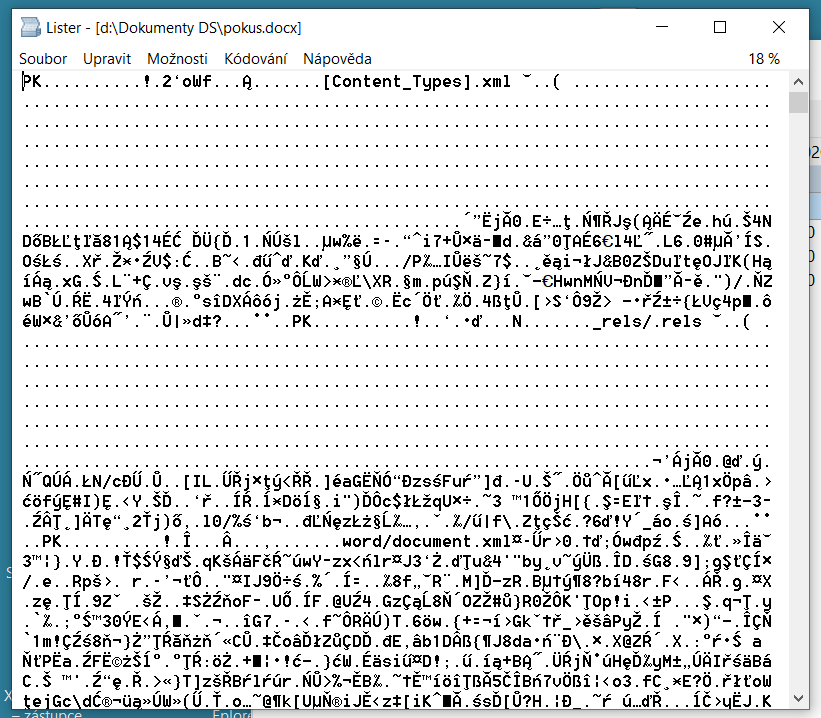The image size is (821, 718).
Task: Click the PK marker on word/document.xml line
Action: pyautogui.click(x=50, y=541)
